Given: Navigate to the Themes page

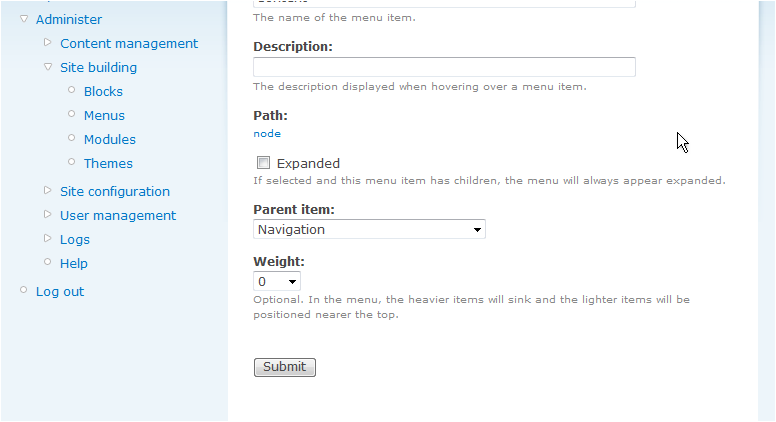Looking at the screenshot, I should (108, 163).
